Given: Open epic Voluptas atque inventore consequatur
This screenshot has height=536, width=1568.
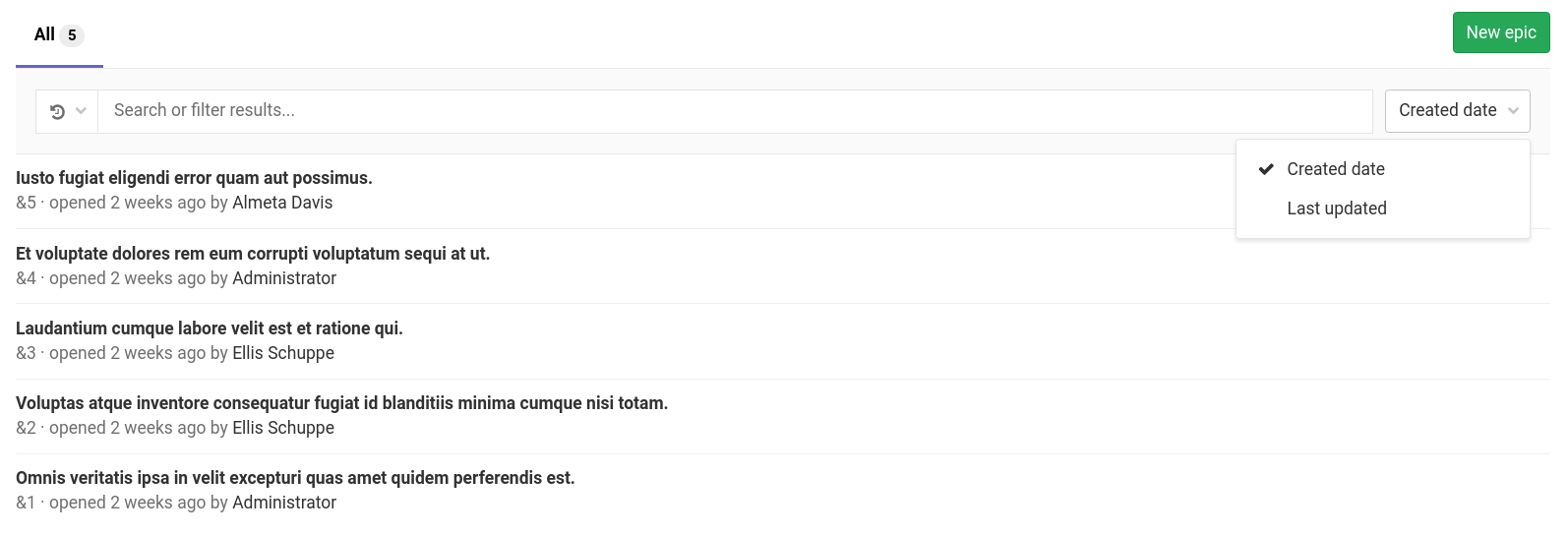Looking at the screenshot, I should 341,403.
